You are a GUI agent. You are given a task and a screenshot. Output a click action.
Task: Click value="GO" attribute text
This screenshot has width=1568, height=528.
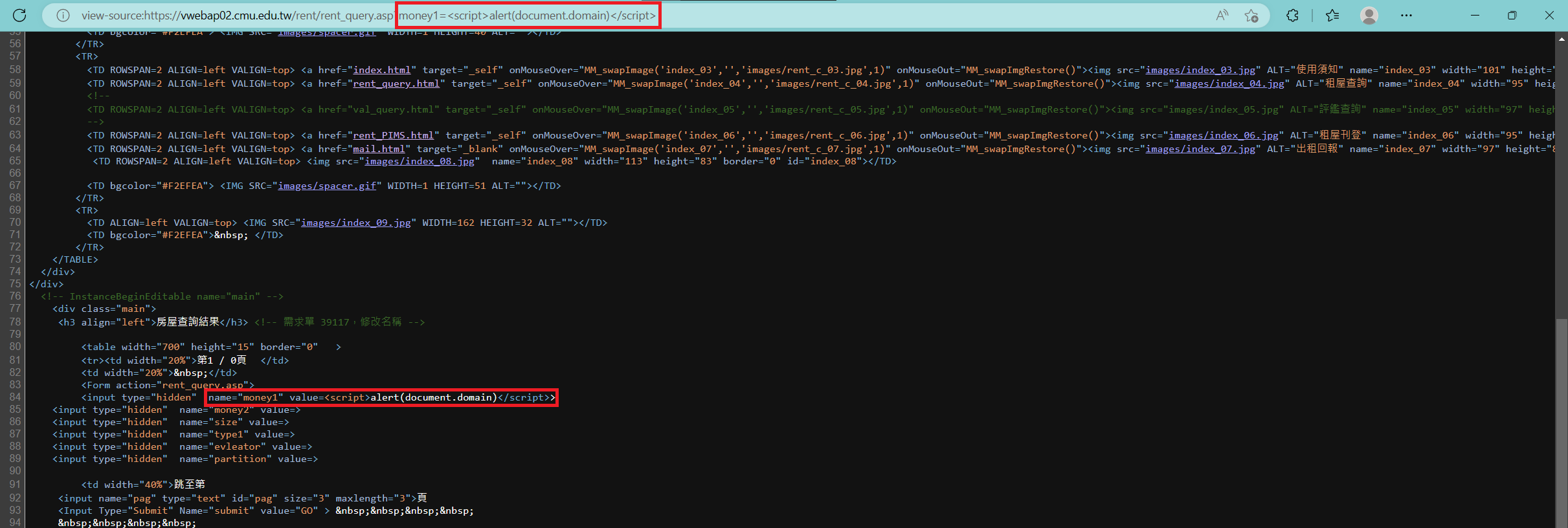point(289,511)
